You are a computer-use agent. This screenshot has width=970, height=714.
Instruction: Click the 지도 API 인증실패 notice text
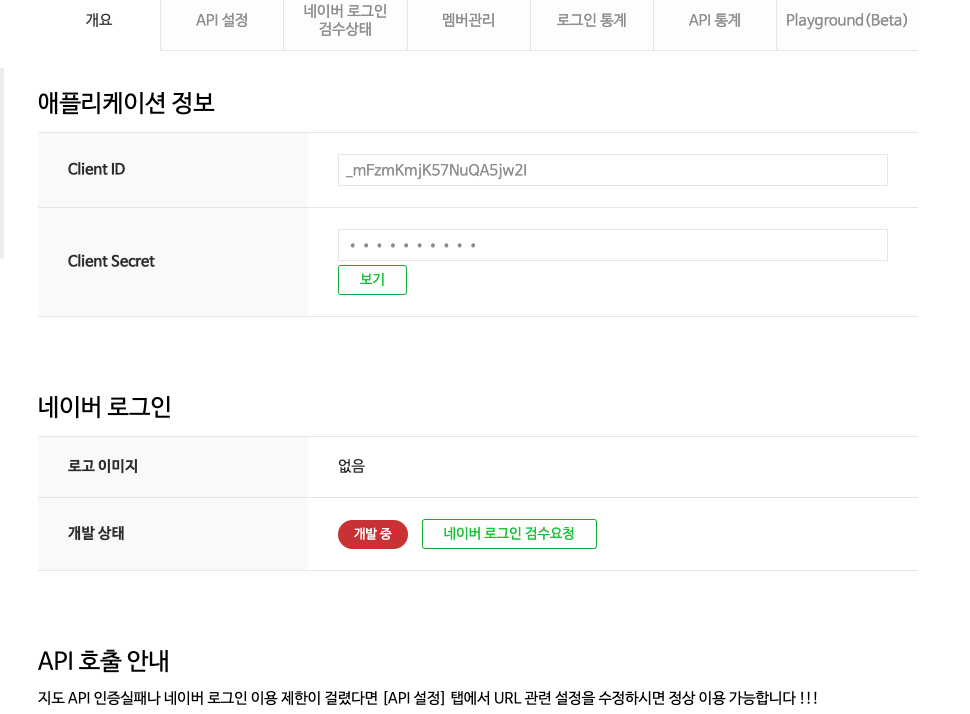click(x=427, y=698)
